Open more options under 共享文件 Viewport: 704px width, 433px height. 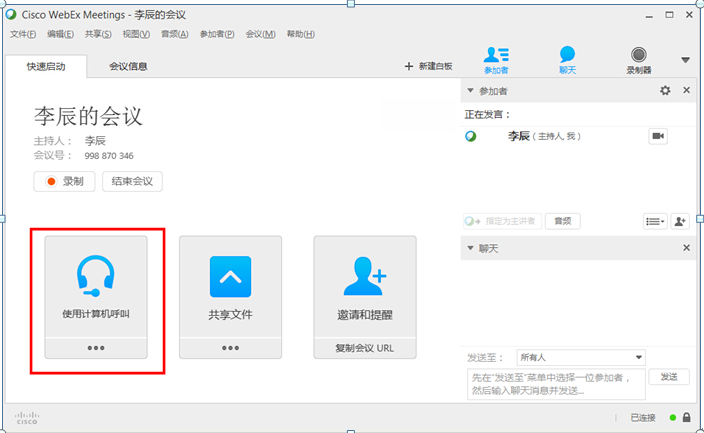(x=230, y=348)
